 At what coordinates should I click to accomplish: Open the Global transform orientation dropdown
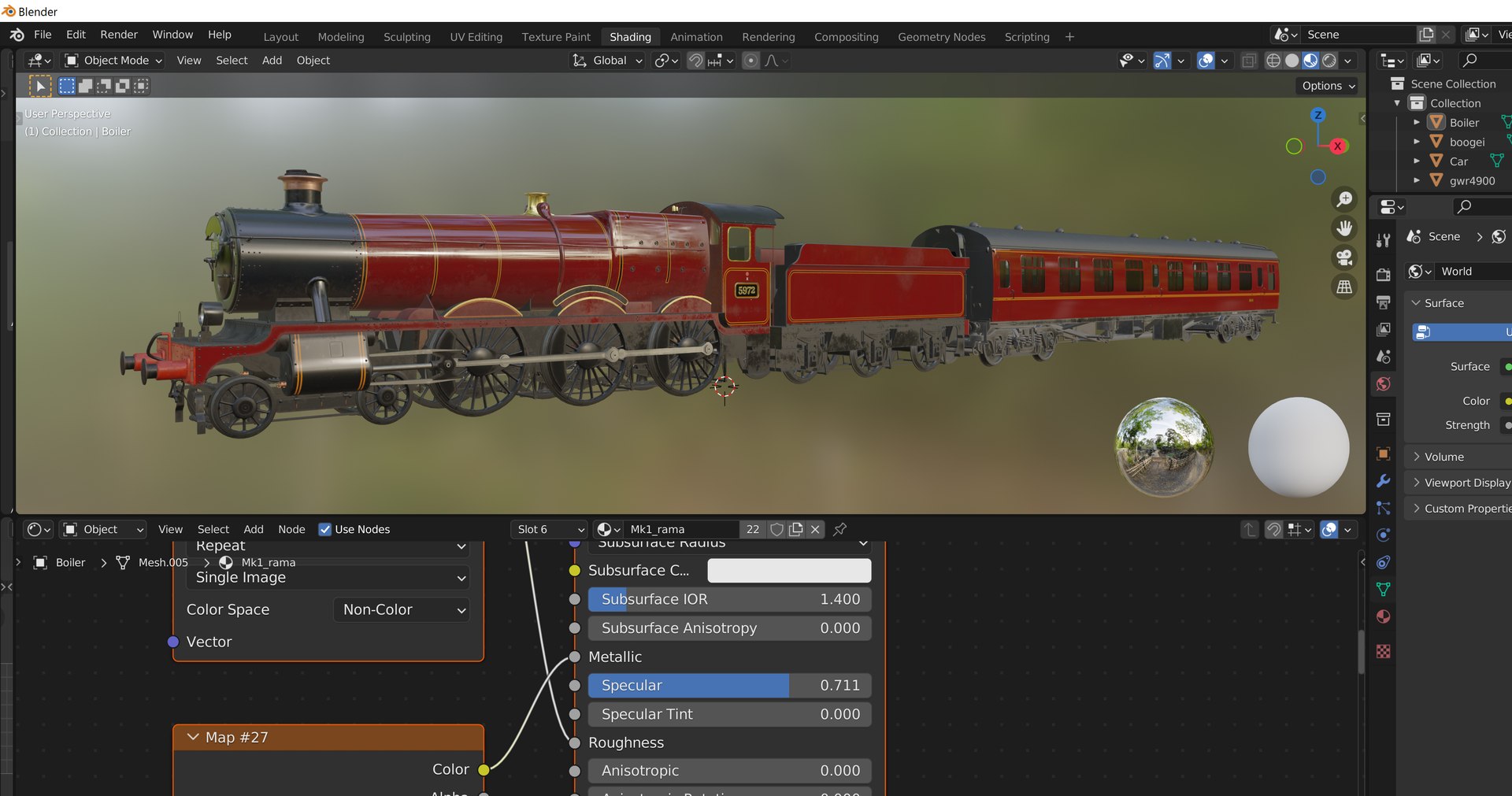click(606, 61)
